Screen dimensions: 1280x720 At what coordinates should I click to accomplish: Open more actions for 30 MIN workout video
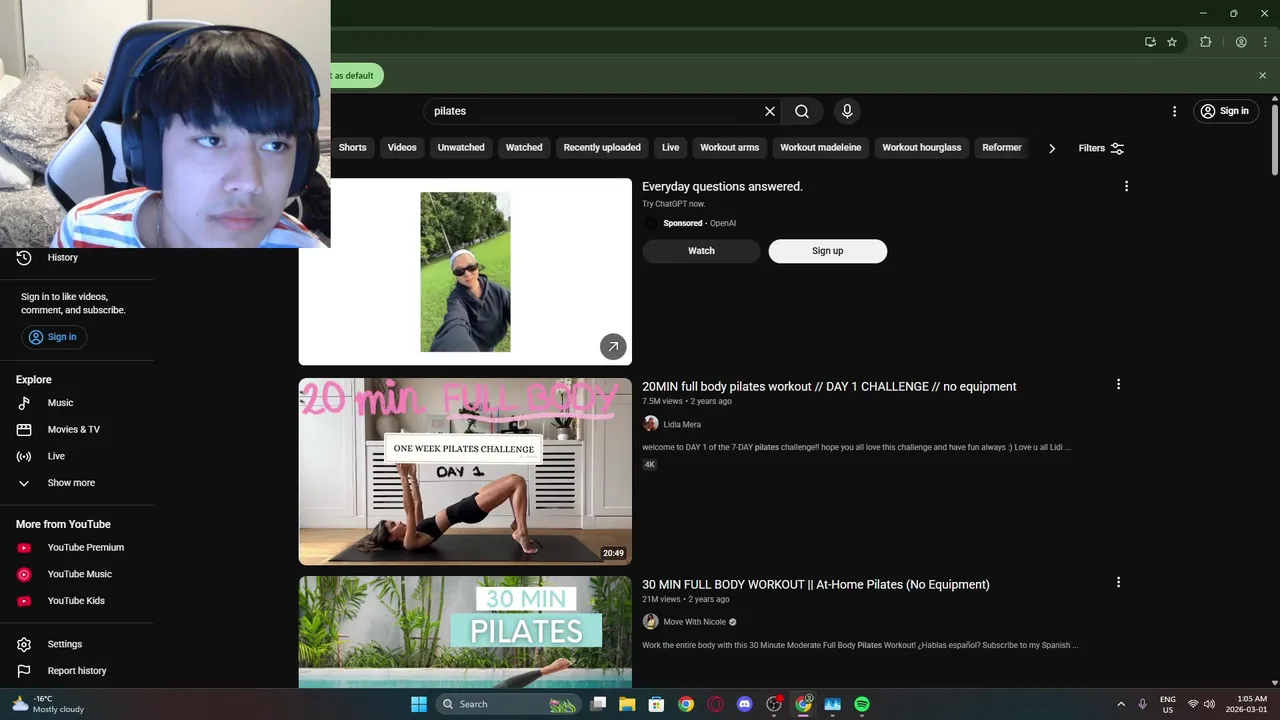tap(1118, 582)
